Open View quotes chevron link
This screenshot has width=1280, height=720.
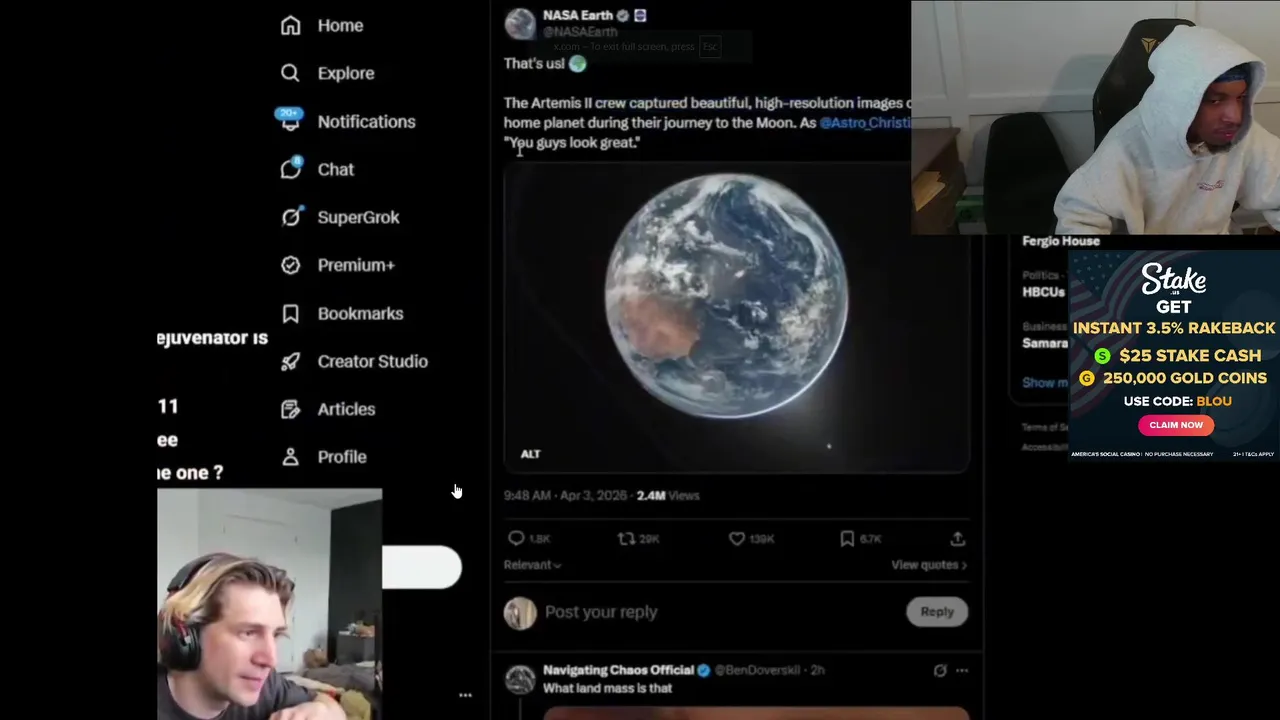click(x=929, y=565)
